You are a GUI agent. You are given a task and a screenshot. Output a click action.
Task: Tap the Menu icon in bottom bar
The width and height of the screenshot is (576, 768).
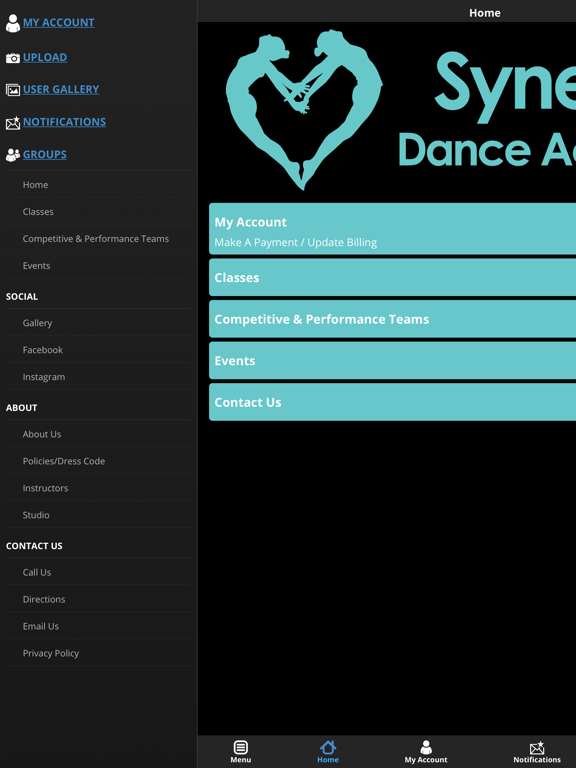coord(240,747)
